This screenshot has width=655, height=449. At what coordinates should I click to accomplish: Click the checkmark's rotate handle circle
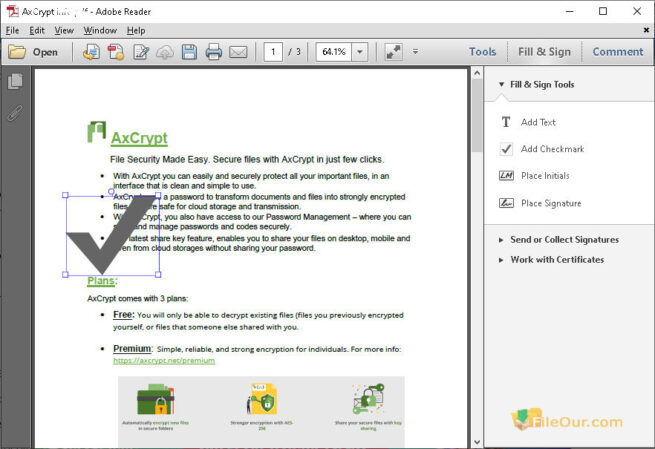pyautogui.click(x=111, y=192)
